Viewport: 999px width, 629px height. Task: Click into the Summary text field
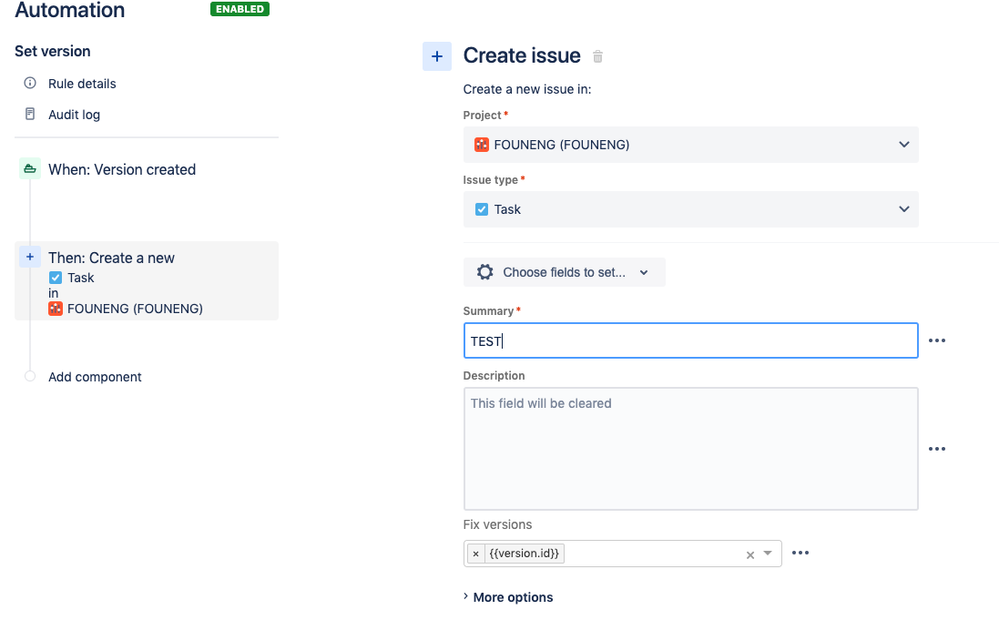click(x=690, y=341)
